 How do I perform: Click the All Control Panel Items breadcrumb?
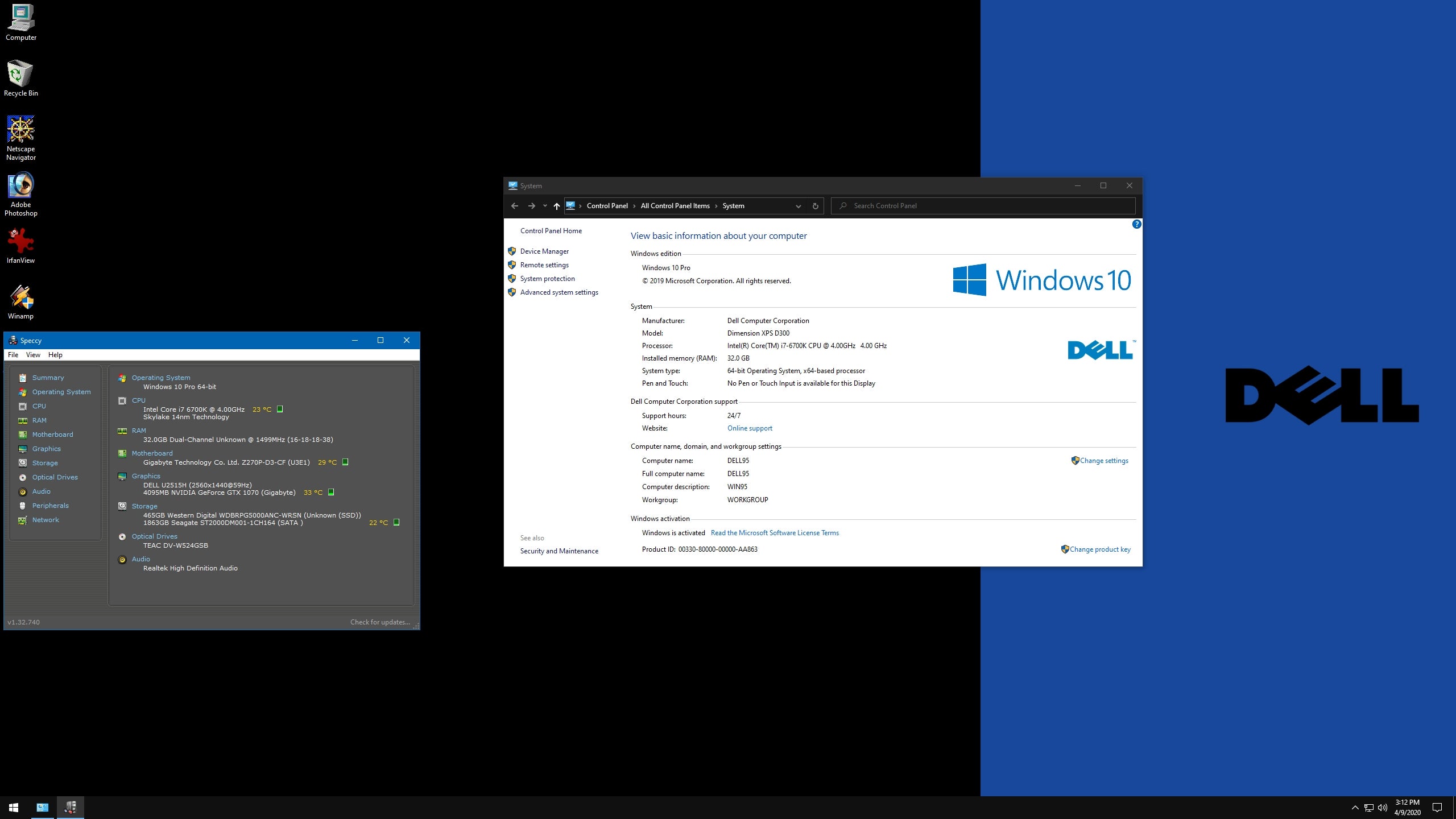pos(675,206)
